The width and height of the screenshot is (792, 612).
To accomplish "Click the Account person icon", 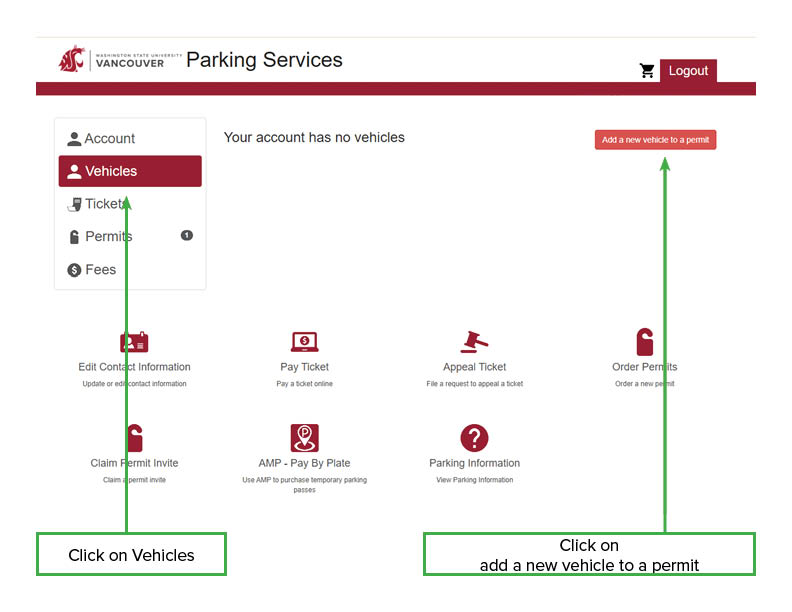I will tap(74, 139).
